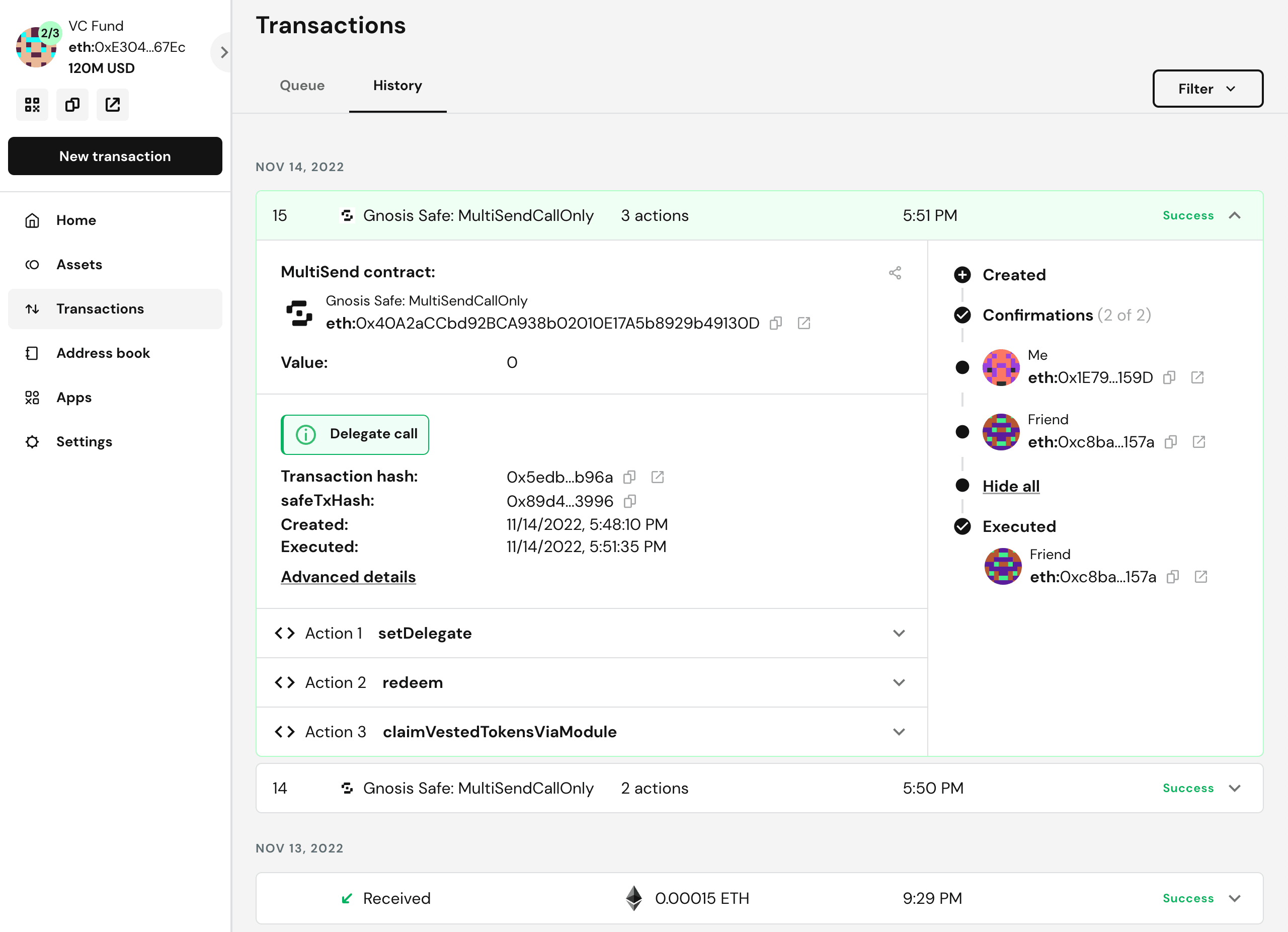Select the History tab
The width and height of the screenshot is (1288, 932).
coord(397,86)
